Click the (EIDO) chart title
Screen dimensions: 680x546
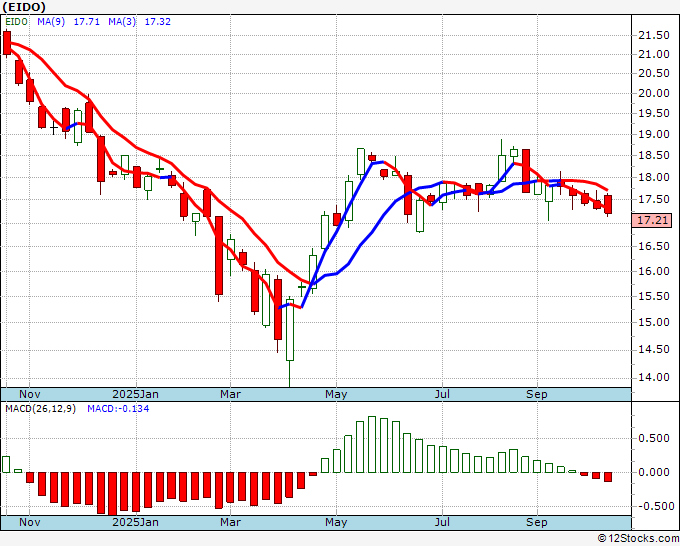[24, 7]
